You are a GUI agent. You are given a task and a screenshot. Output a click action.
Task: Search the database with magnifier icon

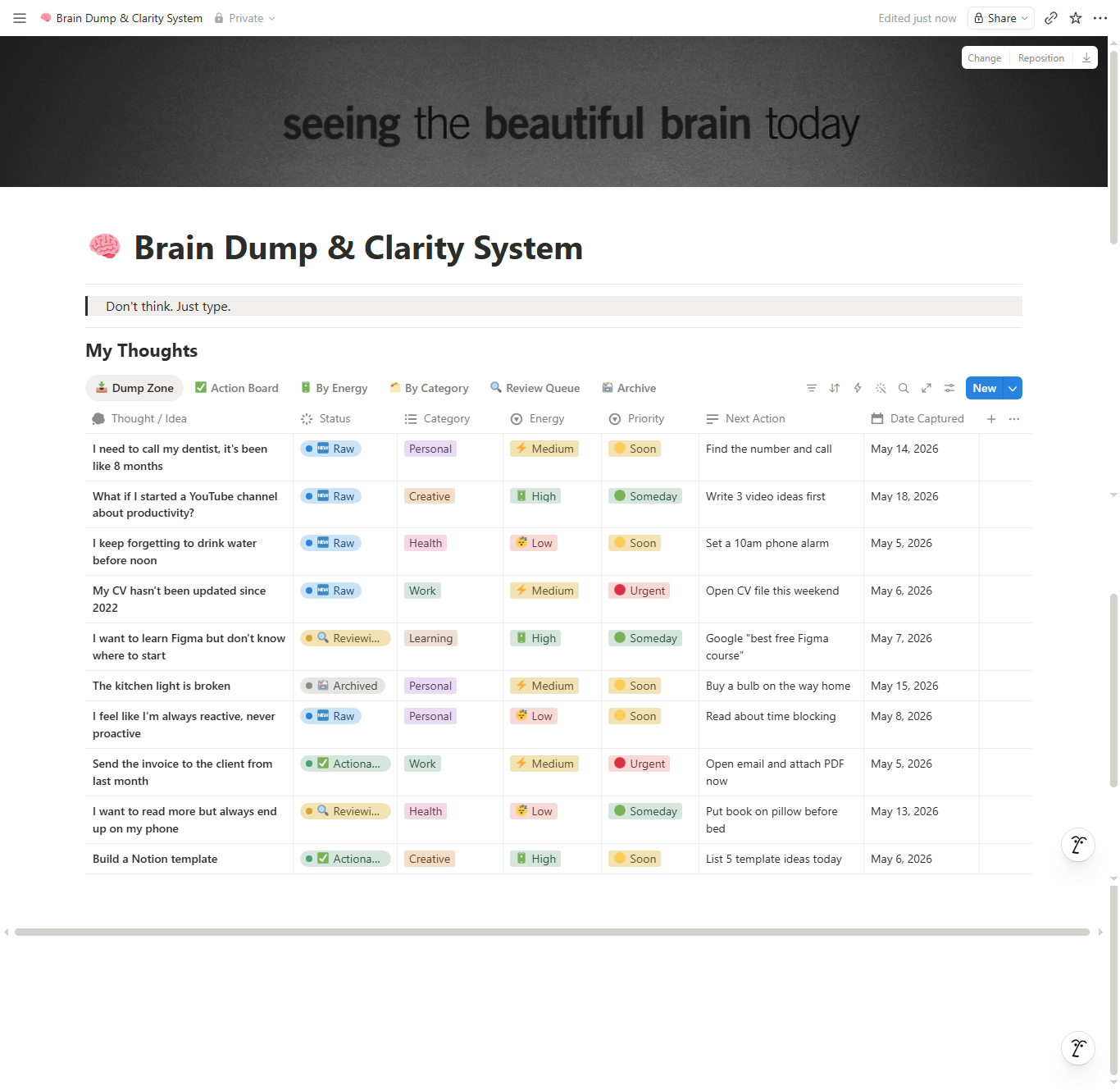click(x=904, y=388)
